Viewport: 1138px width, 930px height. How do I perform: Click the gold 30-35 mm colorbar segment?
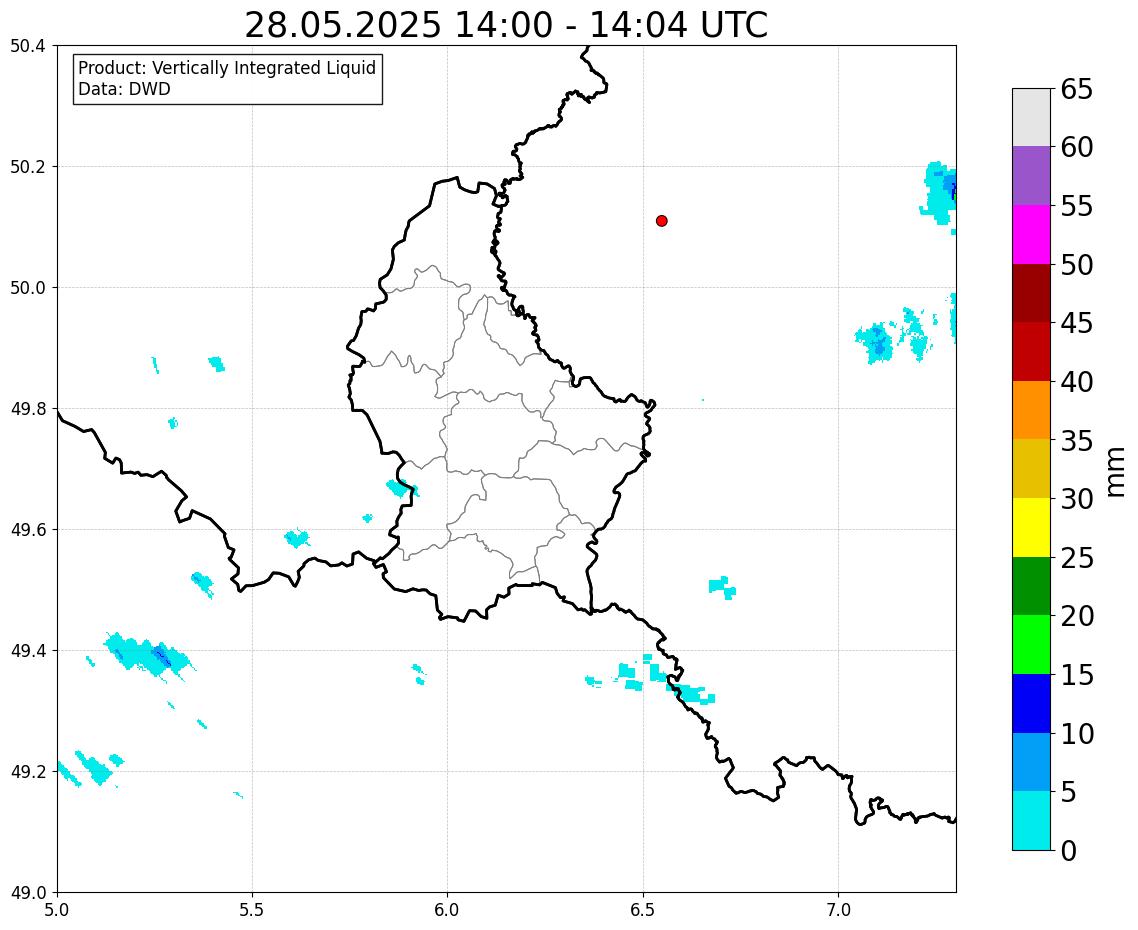tap(1031, 469)
